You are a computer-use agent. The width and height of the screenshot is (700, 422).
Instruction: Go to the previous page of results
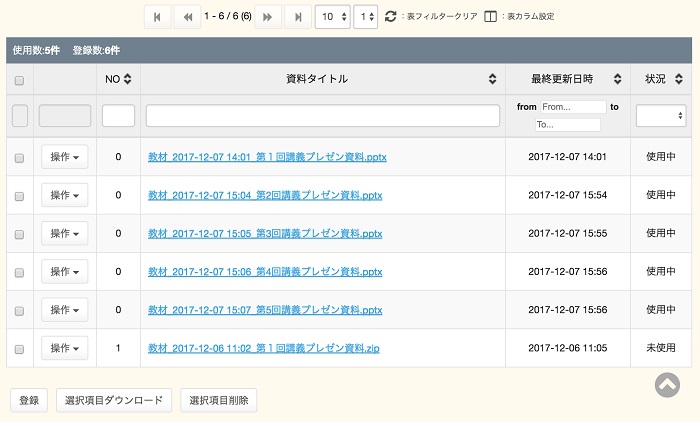pos(186,17)
